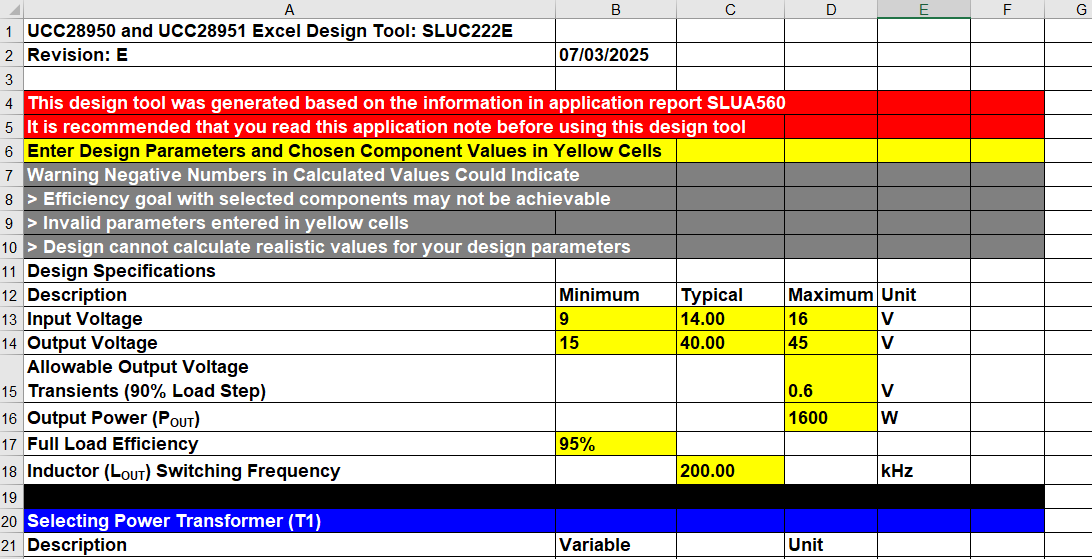The height and width of the screenshot is (559, 1092).
Task: Select minimum input voltage cell with 9
Action: (616, 319)
